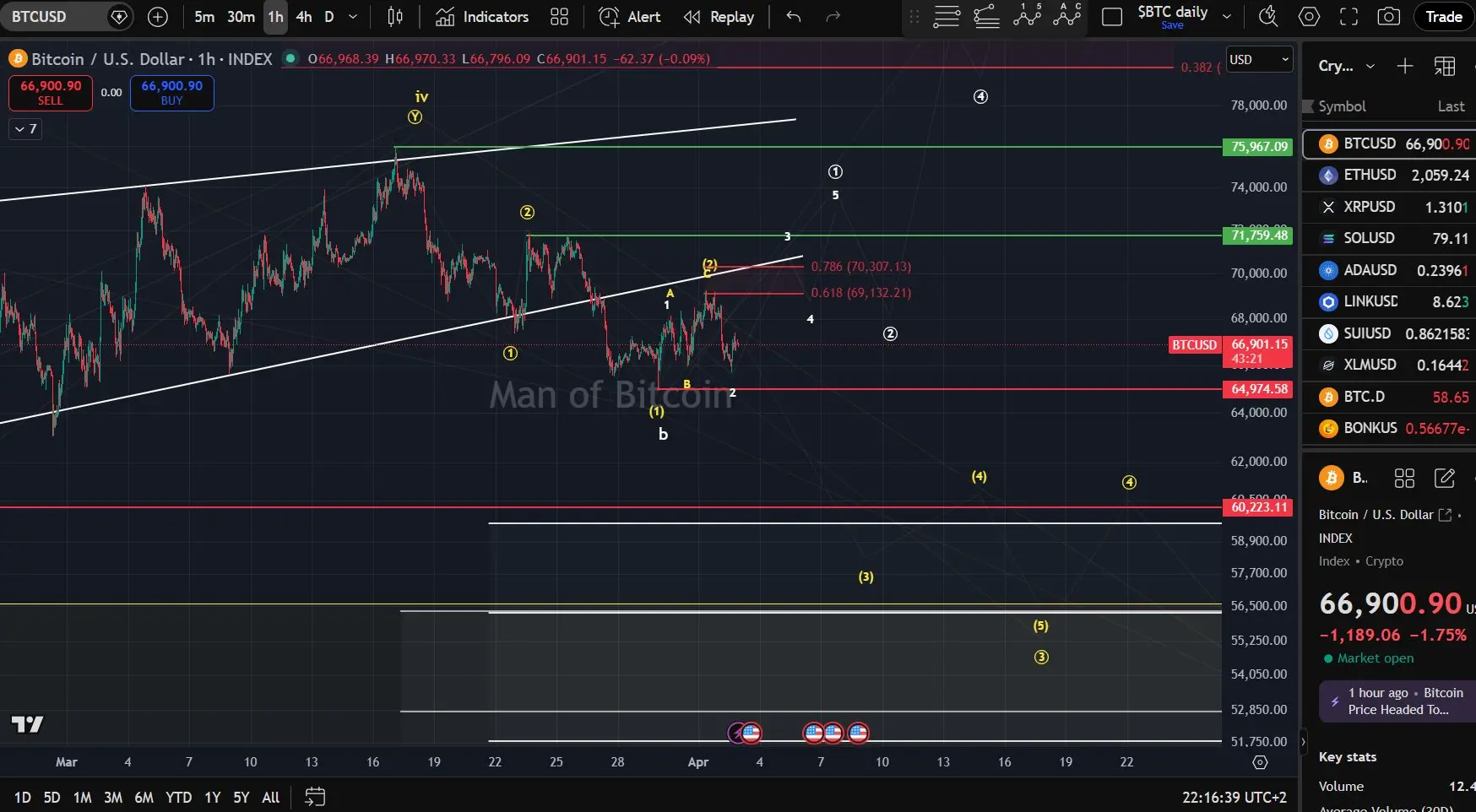Screen dimensions: 1476x812
Task: Grab the favorites drawing toolbar drag handle
Action: 914,17
